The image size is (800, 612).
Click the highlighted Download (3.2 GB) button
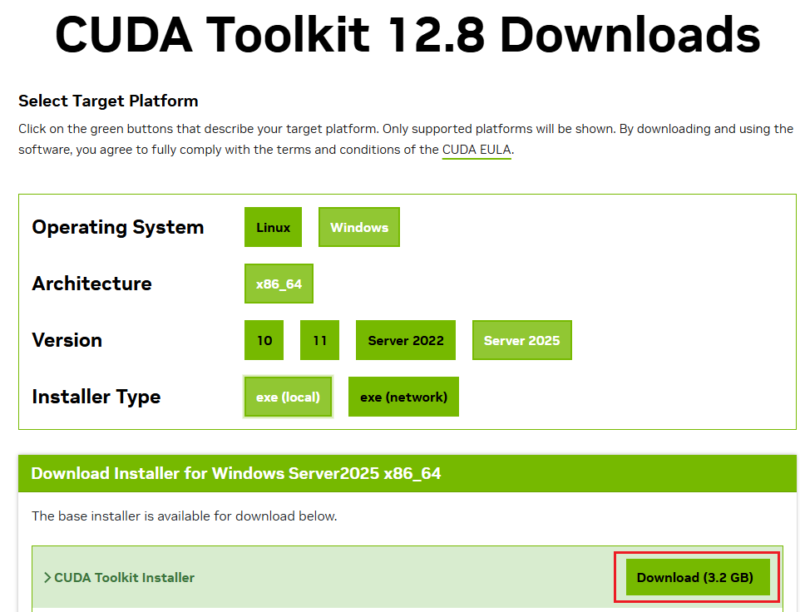pyautogui.click(x=697, y=577)
